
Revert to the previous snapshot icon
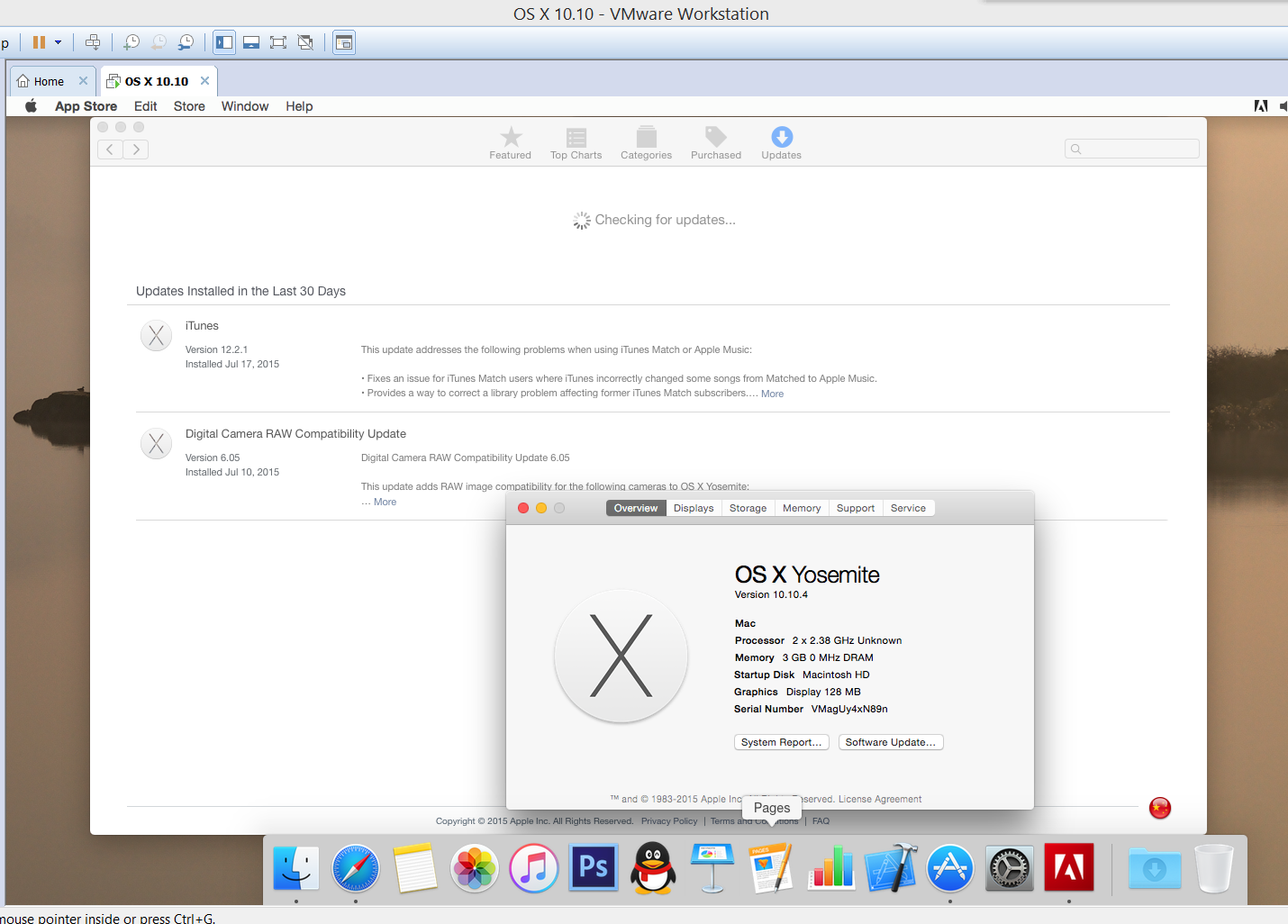159,42
